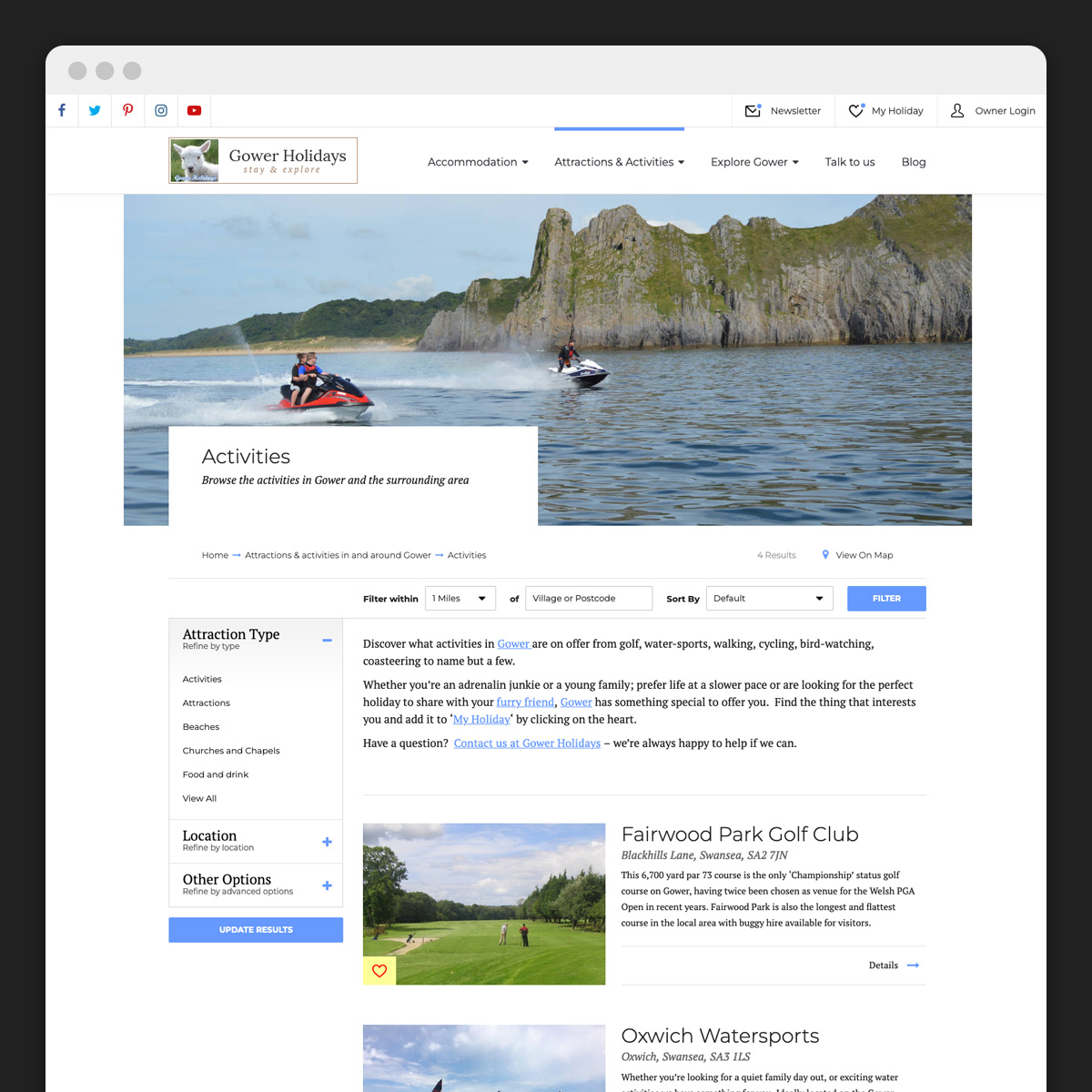Follow the 'My Holiday' paragraph link
This screenshot has width=1092, height=1092.
click(481, 719)
